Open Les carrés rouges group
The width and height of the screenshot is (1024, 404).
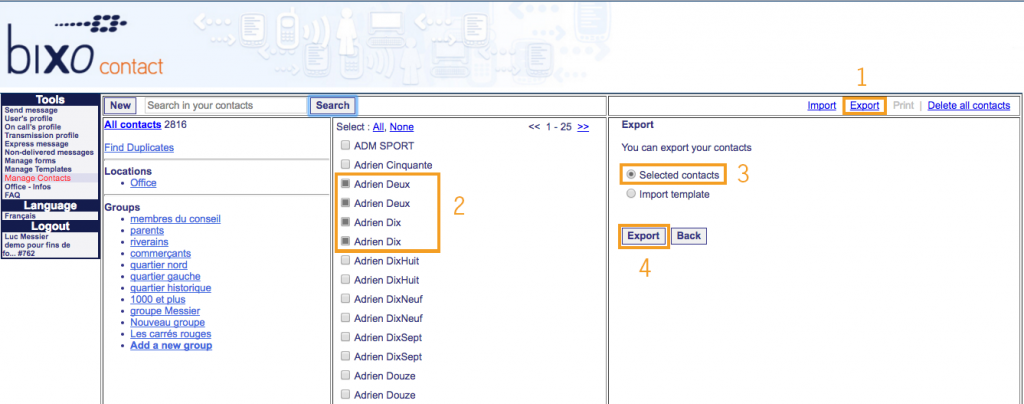[x=170, y=334]
